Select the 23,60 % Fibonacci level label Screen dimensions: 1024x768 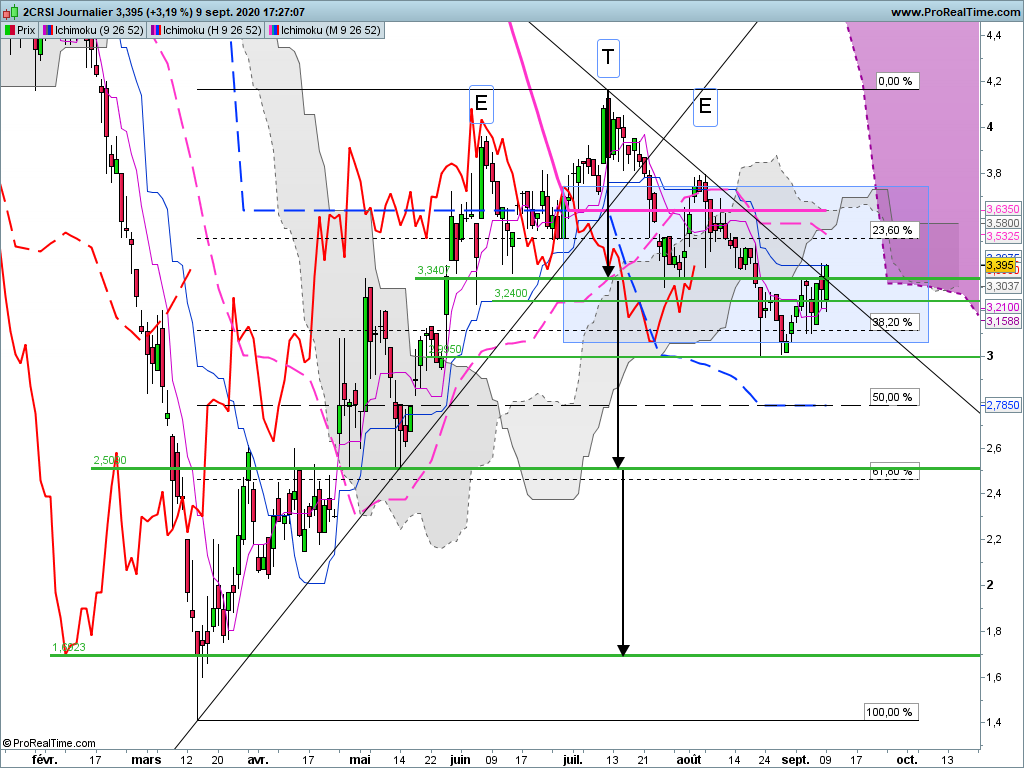click(x=892, y=230)
